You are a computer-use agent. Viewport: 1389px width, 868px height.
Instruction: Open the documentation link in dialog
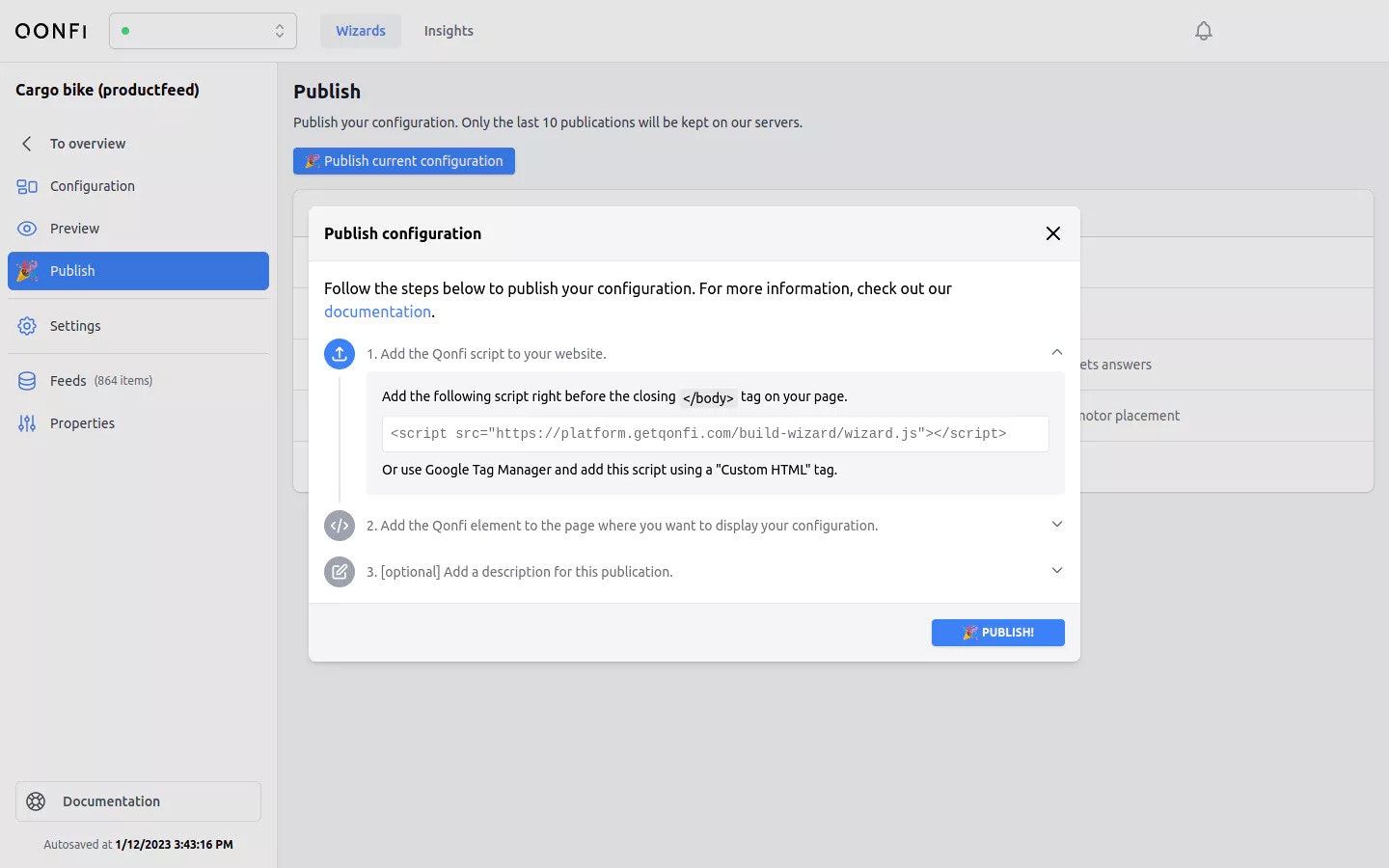click(x=377, y=312)
